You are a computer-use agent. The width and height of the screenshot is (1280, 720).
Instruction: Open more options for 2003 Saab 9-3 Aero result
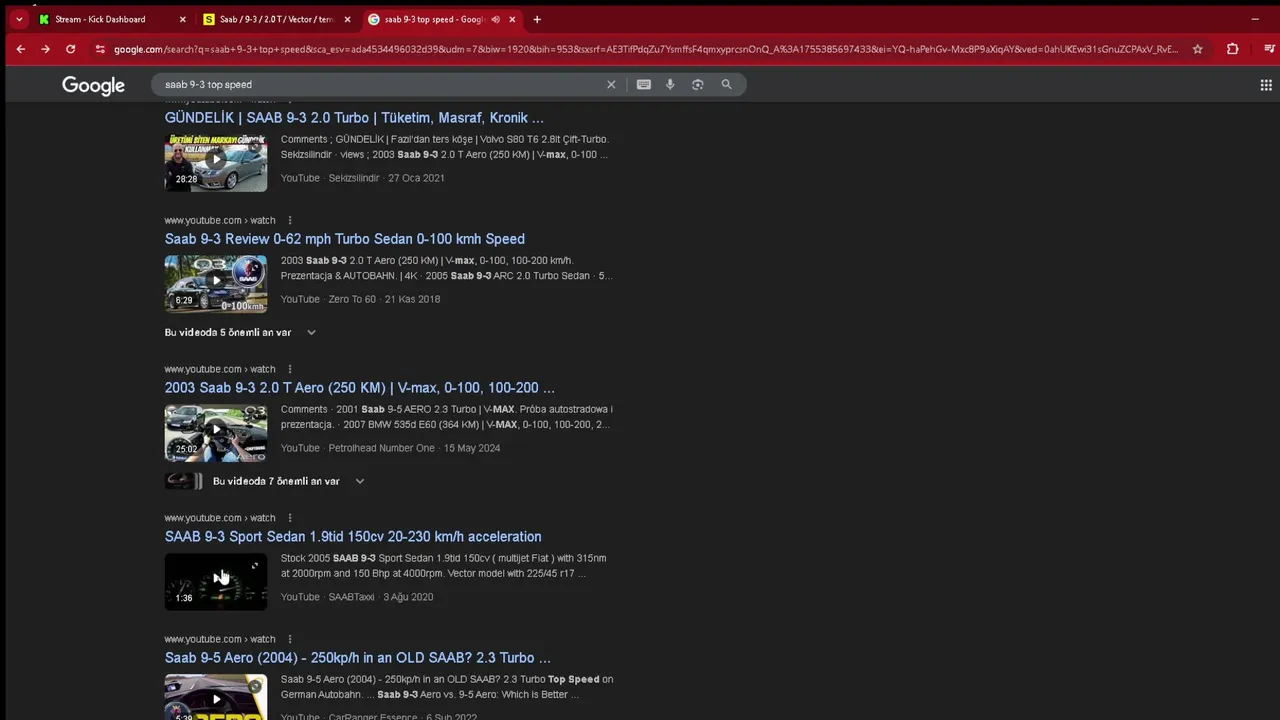[x=290, y=369]
